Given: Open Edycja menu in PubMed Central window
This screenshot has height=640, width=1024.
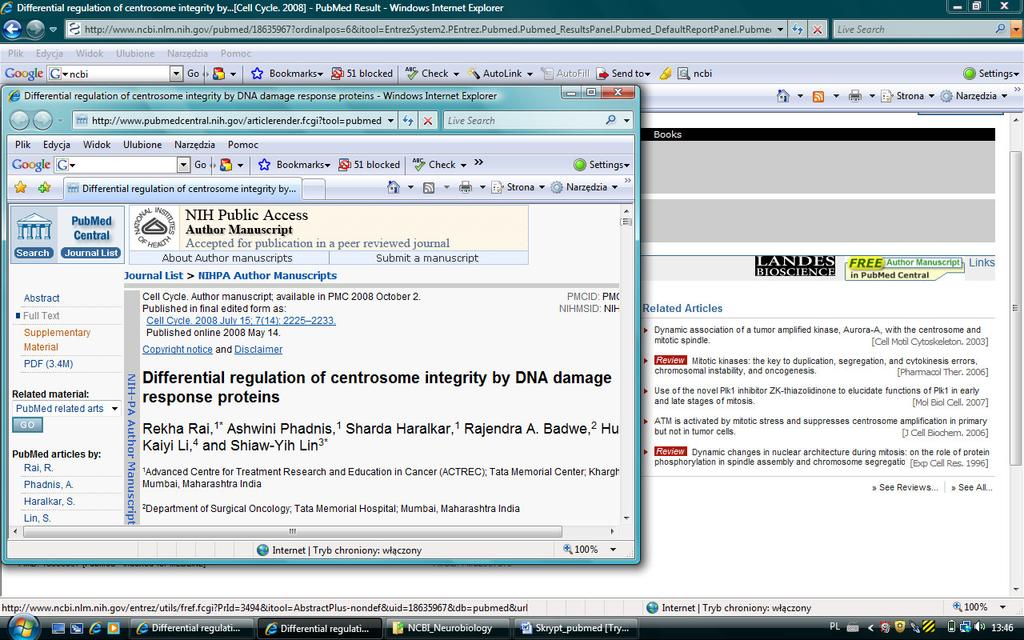Looking at the screenshot, I should 57,144.
